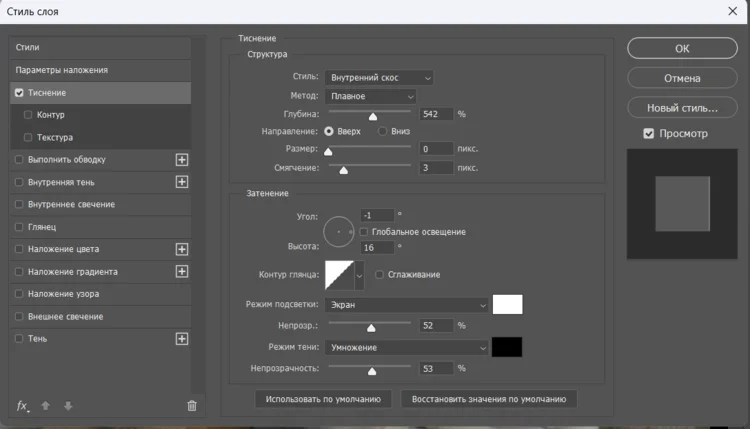
Task: Enable Наложение цвета checkbox
Action: coord(19,249)
